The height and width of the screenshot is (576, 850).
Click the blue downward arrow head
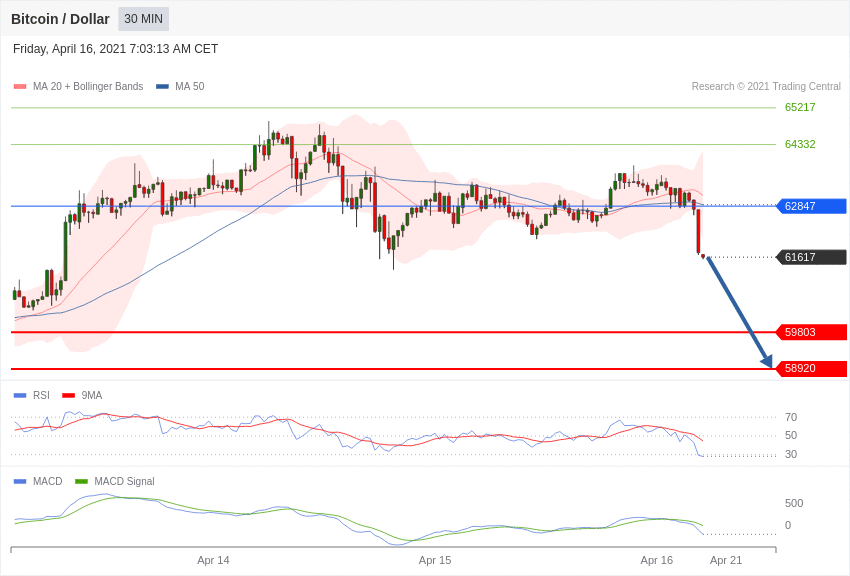(767, 361)
